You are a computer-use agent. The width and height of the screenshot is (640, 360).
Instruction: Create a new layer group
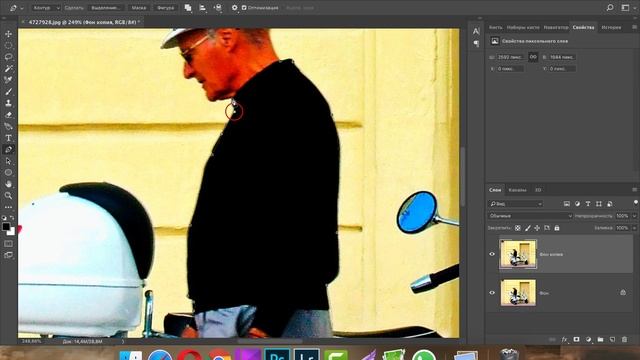pos(600,340)
